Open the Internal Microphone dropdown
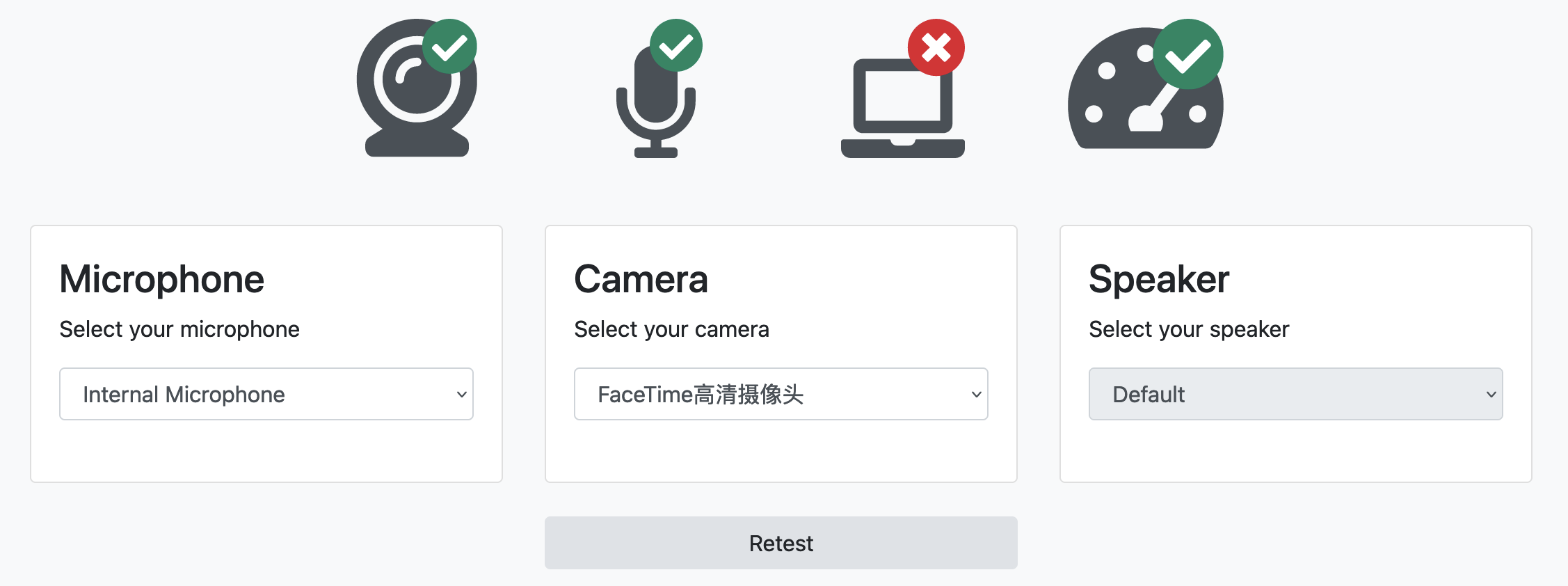Screen dimensions: 1568x586 coord(266,394)
